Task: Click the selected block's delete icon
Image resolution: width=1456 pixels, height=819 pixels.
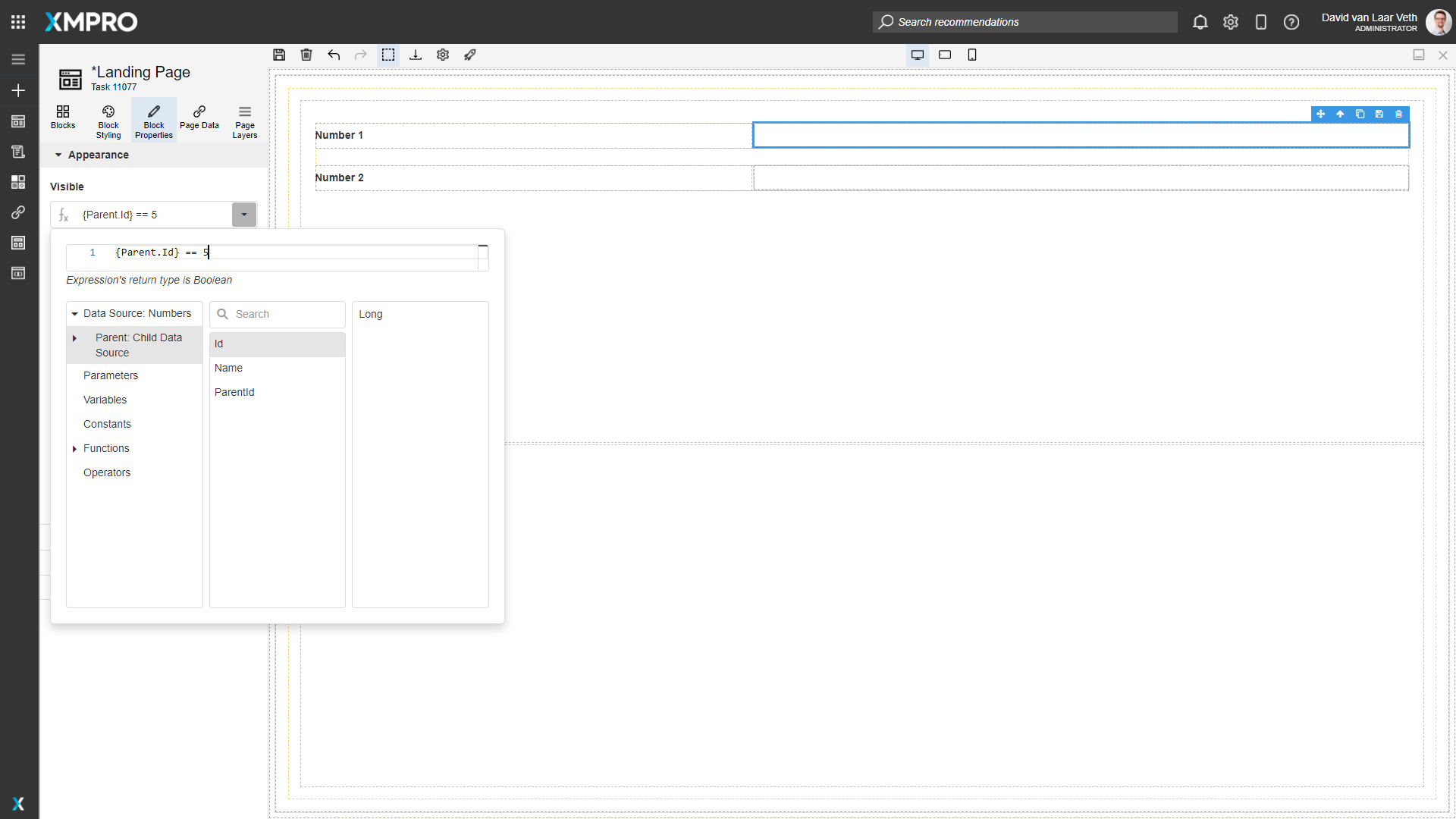Action: [1399, 115]
